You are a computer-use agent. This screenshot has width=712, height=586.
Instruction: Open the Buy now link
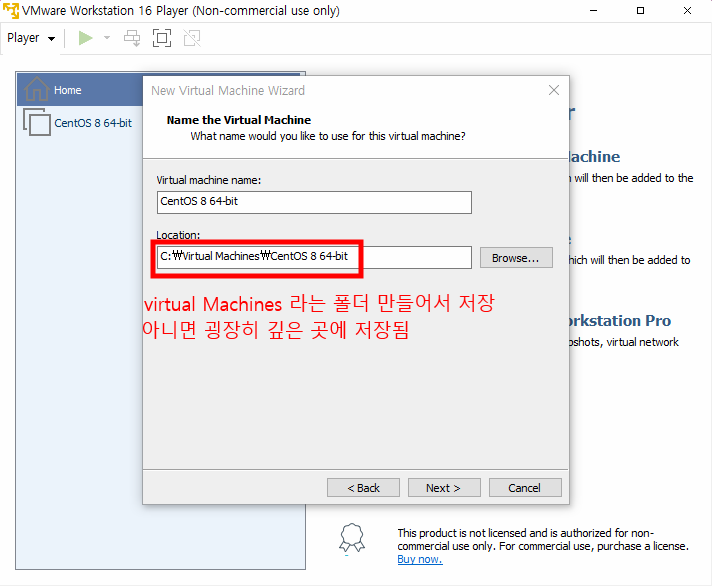[420, 559]
